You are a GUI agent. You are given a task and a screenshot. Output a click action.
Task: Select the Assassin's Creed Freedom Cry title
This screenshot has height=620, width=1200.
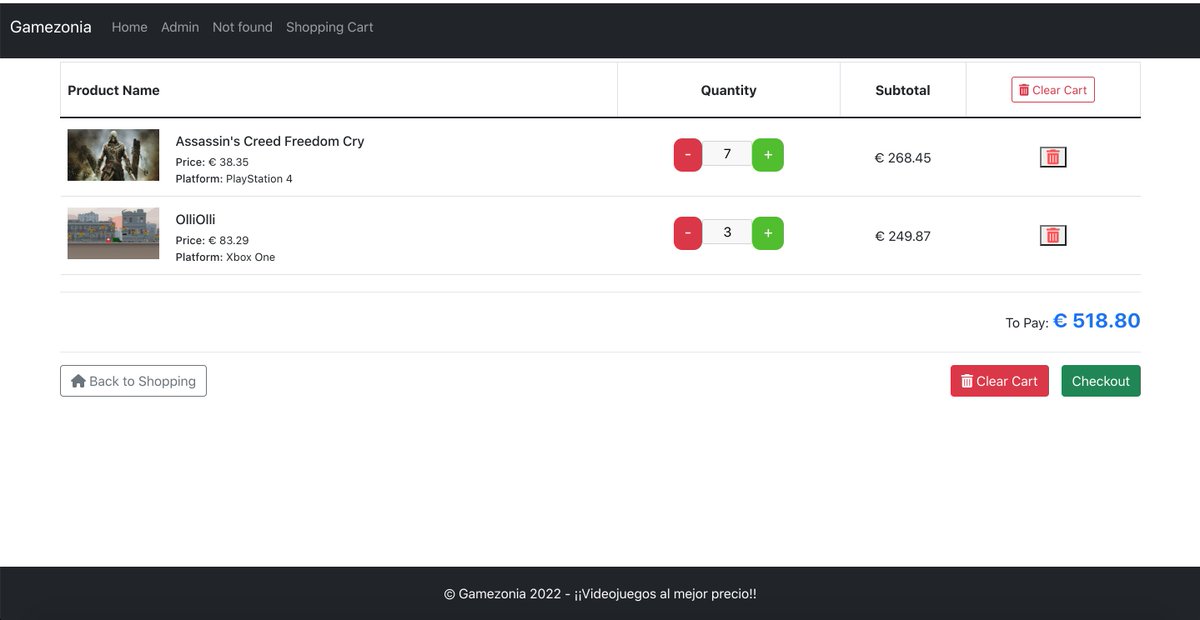[270, 141]
